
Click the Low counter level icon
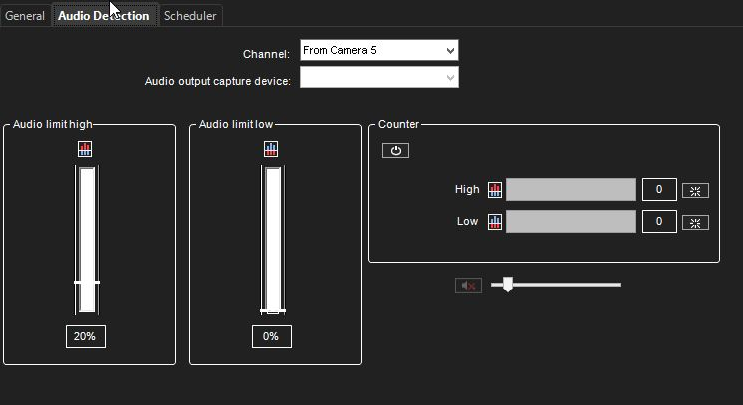(x=494, y=222)
